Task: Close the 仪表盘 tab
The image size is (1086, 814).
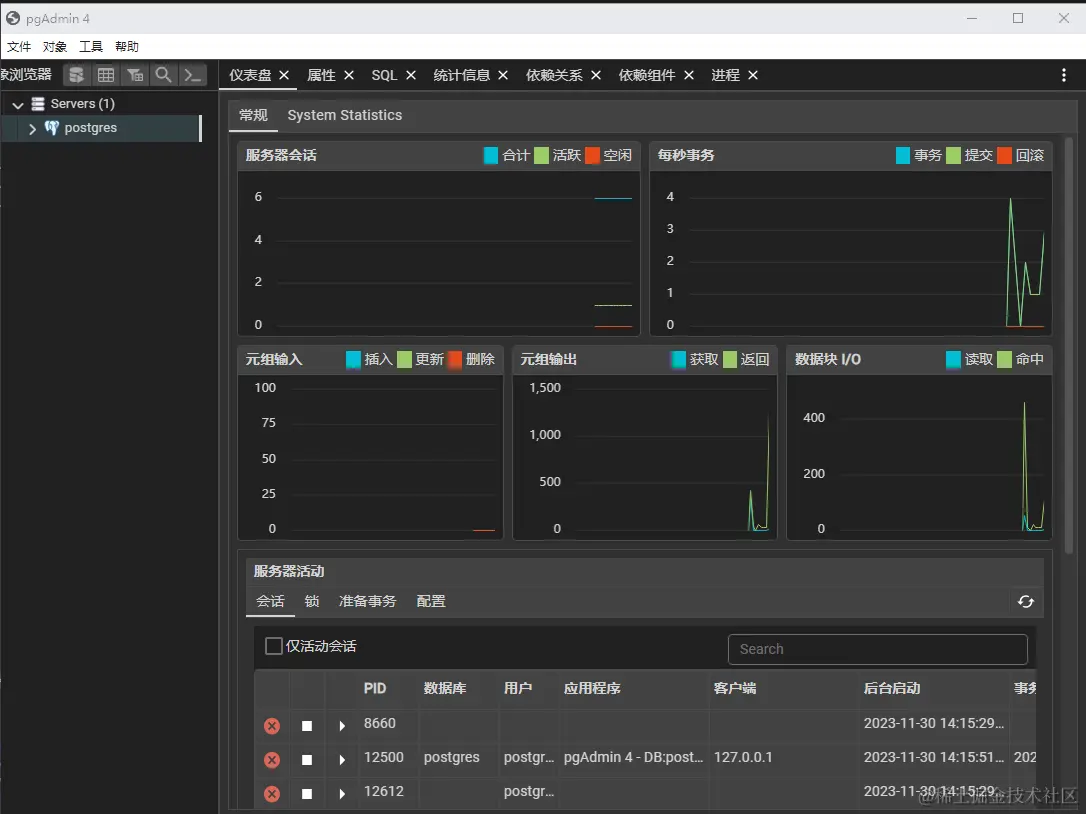Action: point(284,75)
